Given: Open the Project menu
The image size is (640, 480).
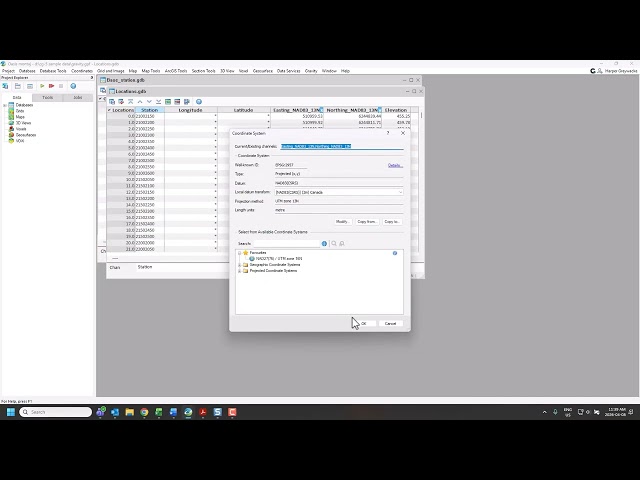Looking at the screenshot, I should pos(8,71).
